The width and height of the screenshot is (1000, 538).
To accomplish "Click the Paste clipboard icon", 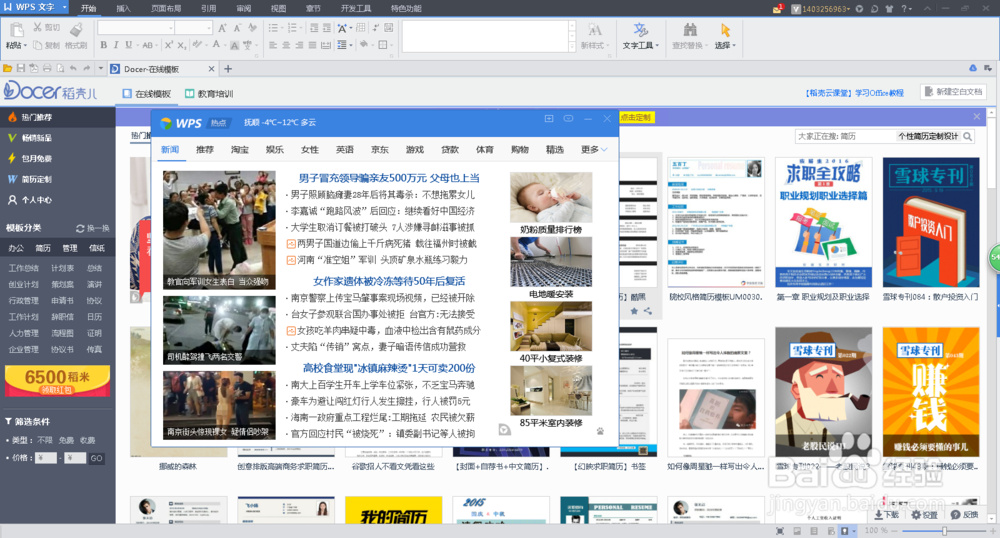I will pos(16,29).
